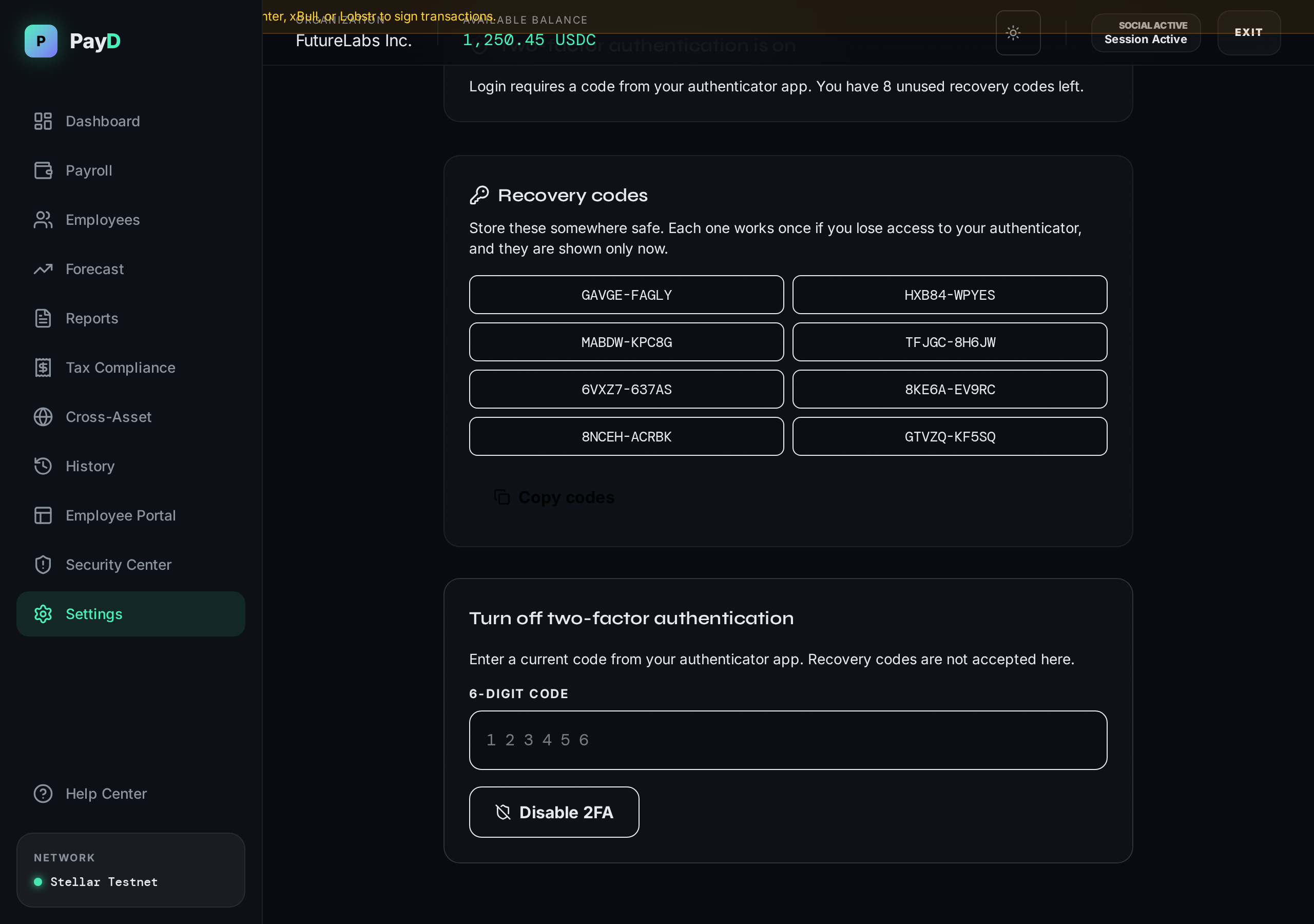
Task: Click the Copy codes button
Action: 553,496
